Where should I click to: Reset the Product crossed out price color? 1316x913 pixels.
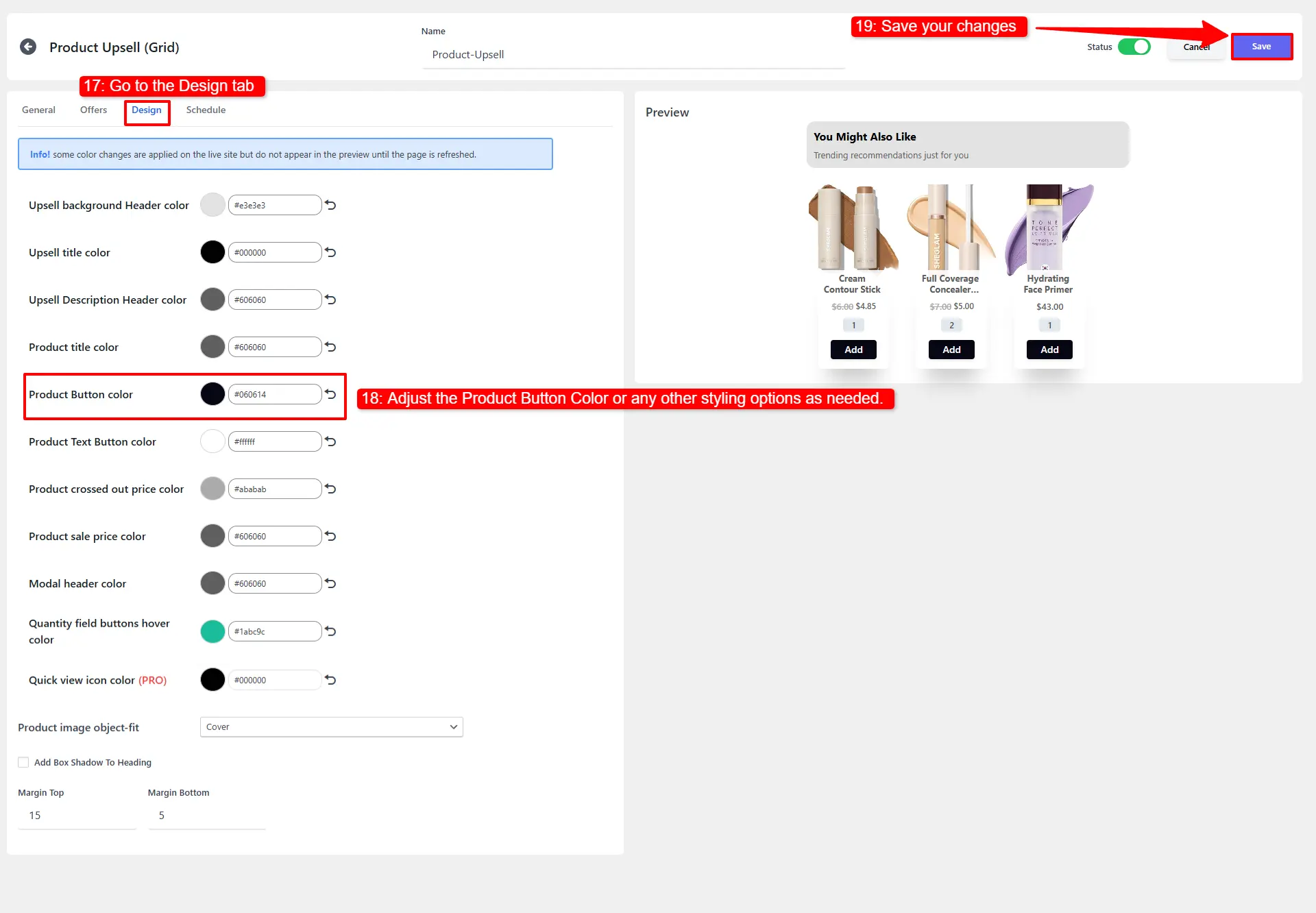[330, 489]
